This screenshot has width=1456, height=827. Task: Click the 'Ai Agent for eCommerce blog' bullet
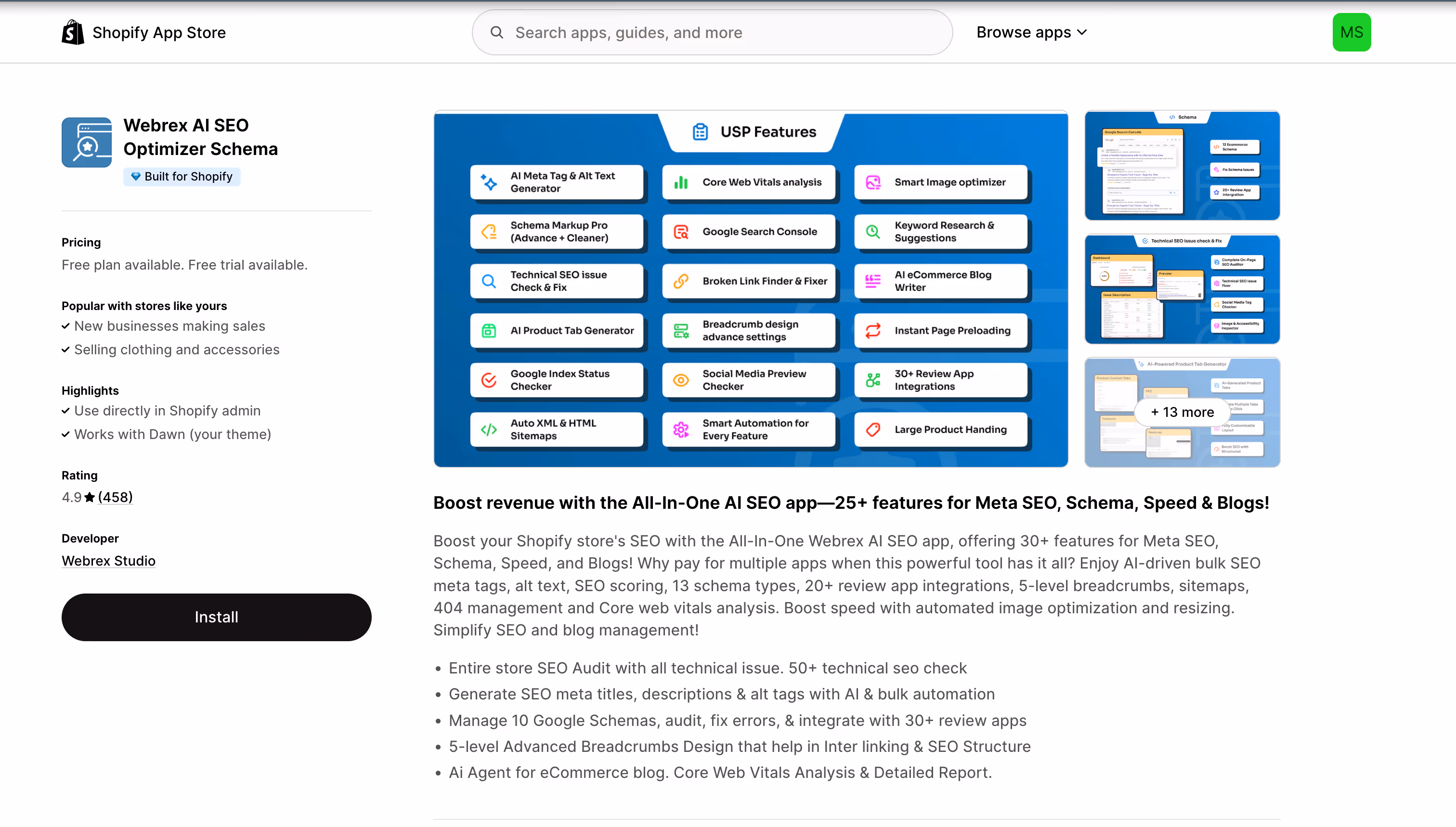[x=720, y=773]
